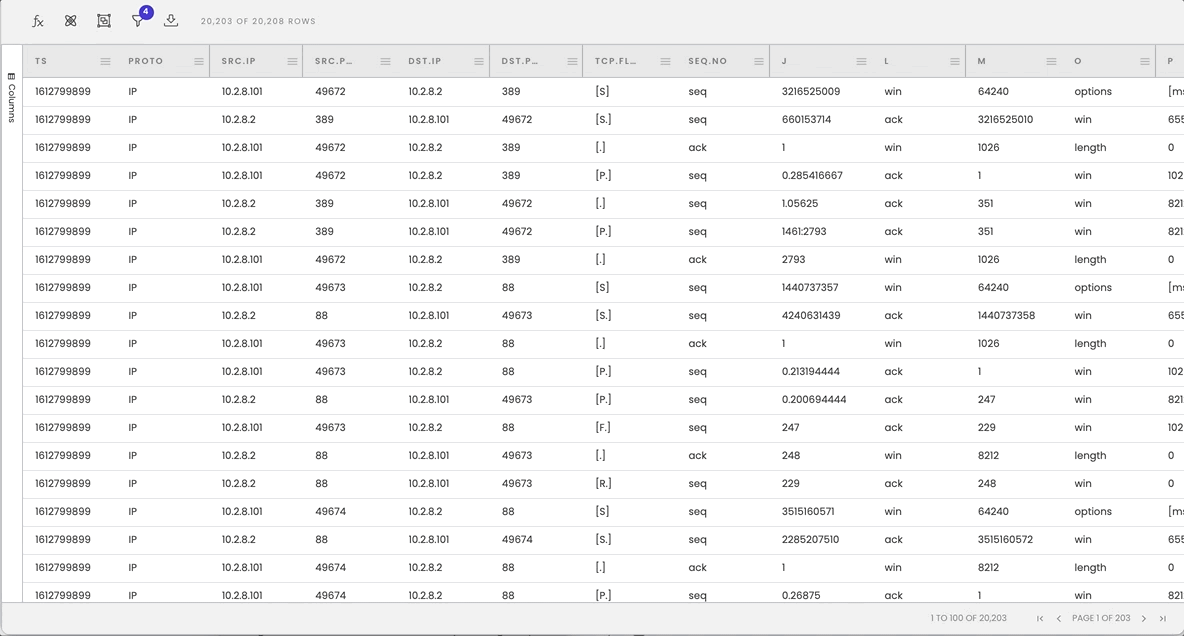Image resolution: width=1184 pixels, height=636 pixels.
Task: Select cell value 3216525010 in column M
Action: (1006, 119)
